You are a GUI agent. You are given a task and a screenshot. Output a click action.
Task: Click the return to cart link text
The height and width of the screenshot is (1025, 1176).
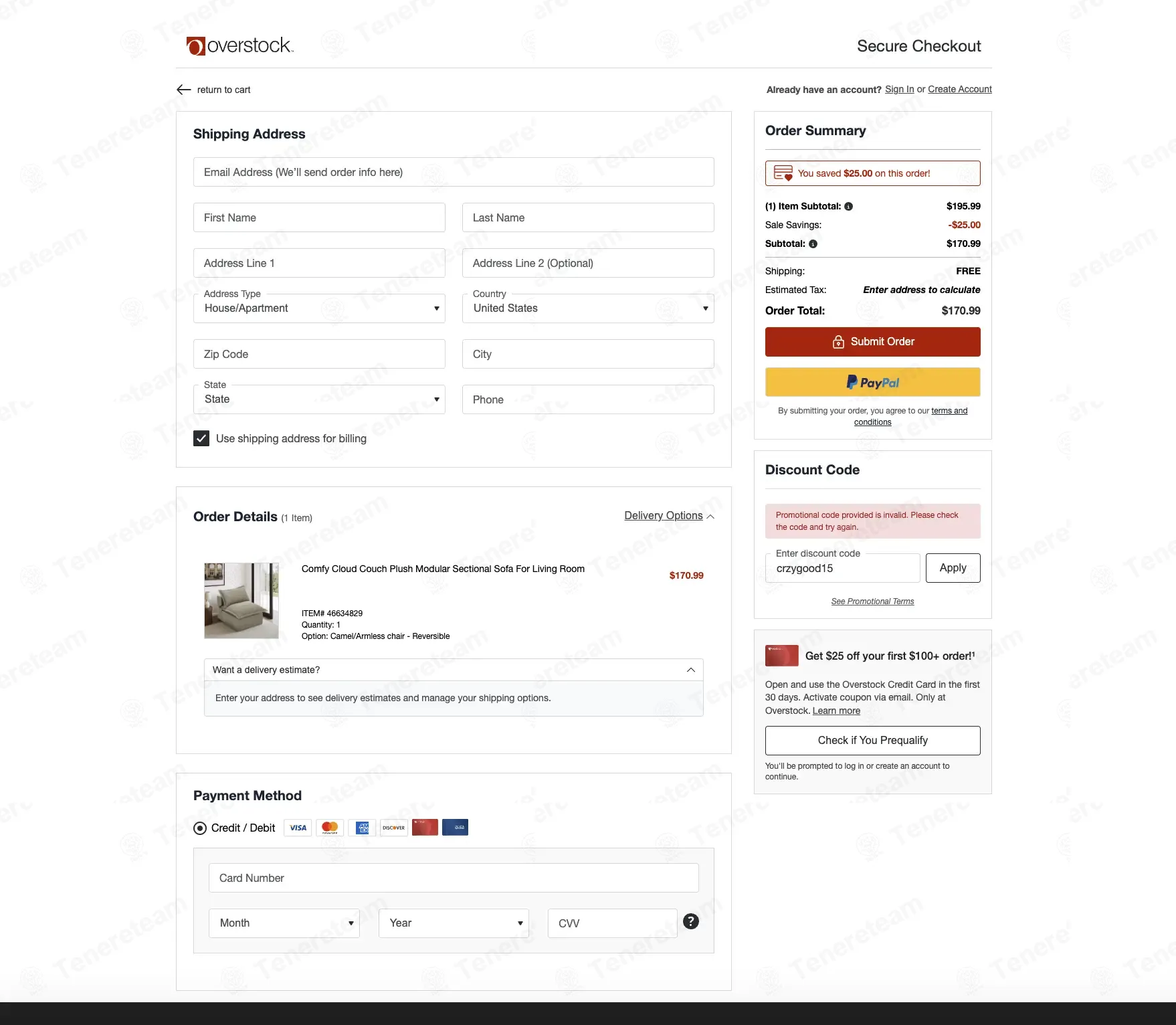(223, 90)
